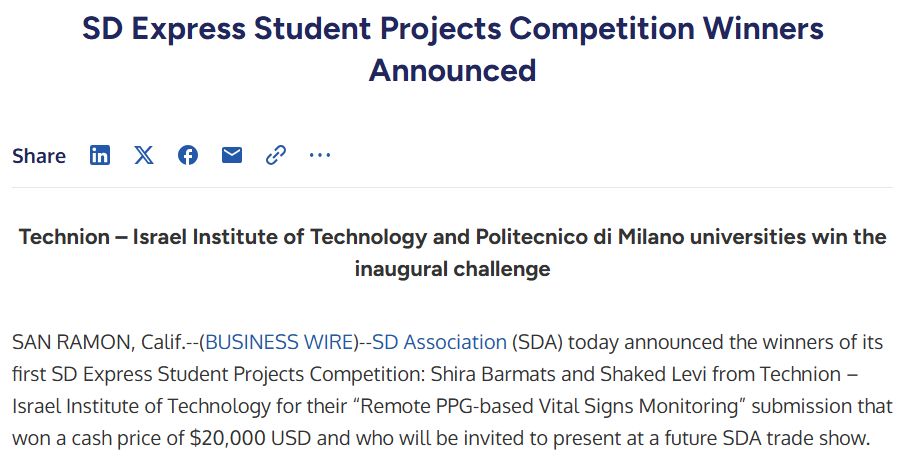Copy the article link using chain icon

click(276, 155)
